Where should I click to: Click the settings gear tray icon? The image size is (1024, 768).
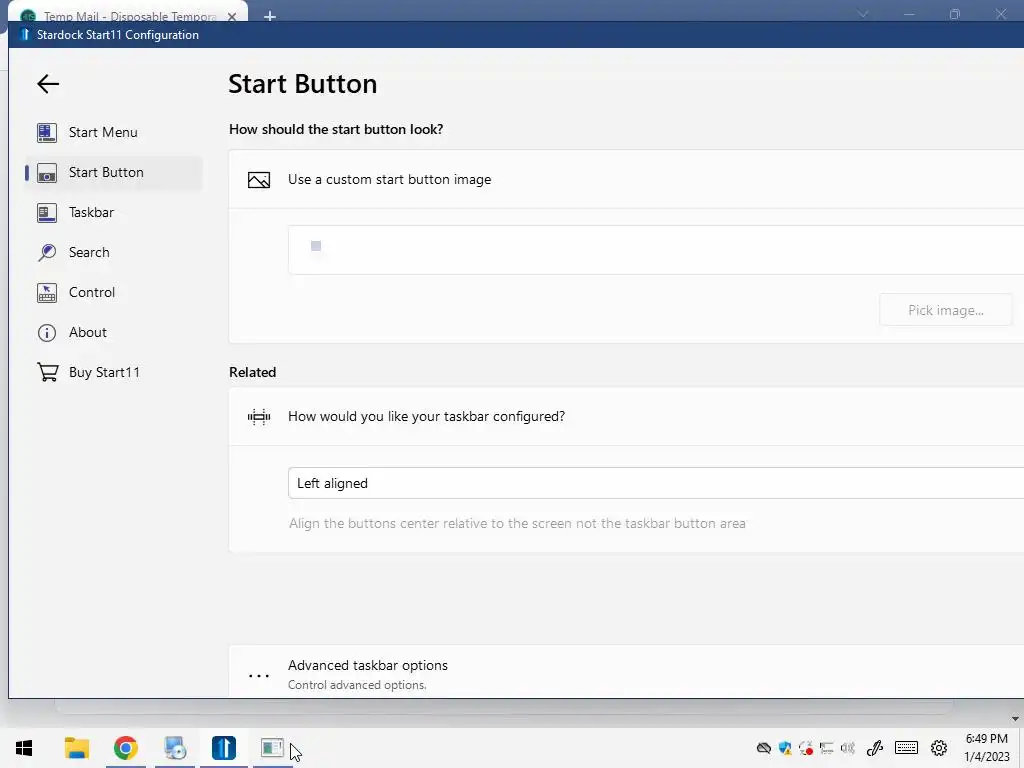(x=939, y=748)
